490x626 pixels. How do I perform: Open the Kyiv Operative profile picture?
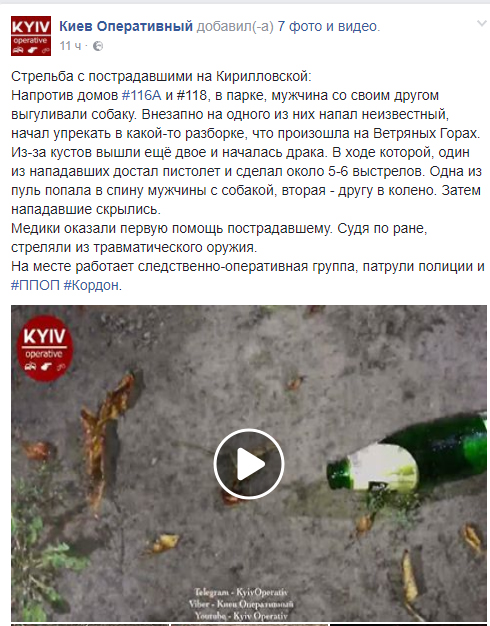click(31, 36)
